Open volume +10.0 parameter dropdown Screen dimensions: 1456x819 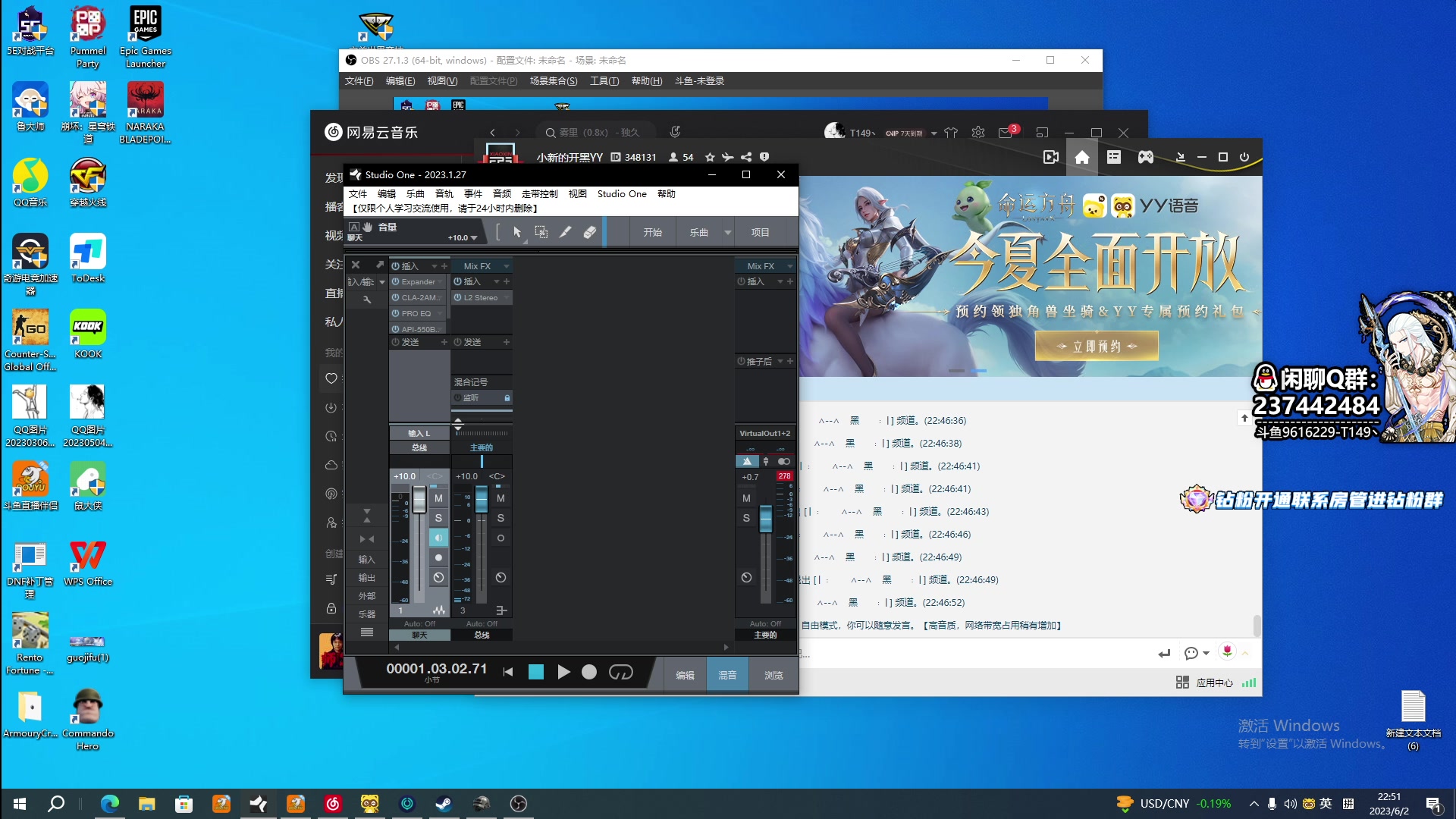[474, 238]
